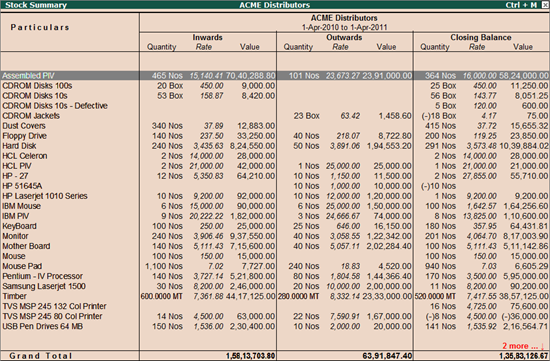Click outwards grand total 63,91,847.40
550x361 pixels.
(387, 356)
